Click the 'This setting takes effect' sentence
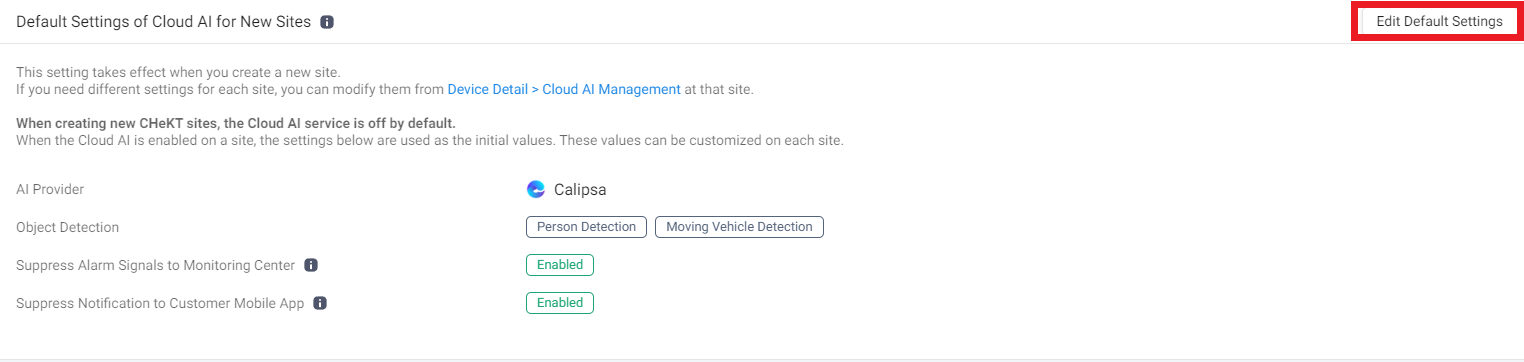 (178, 72)
